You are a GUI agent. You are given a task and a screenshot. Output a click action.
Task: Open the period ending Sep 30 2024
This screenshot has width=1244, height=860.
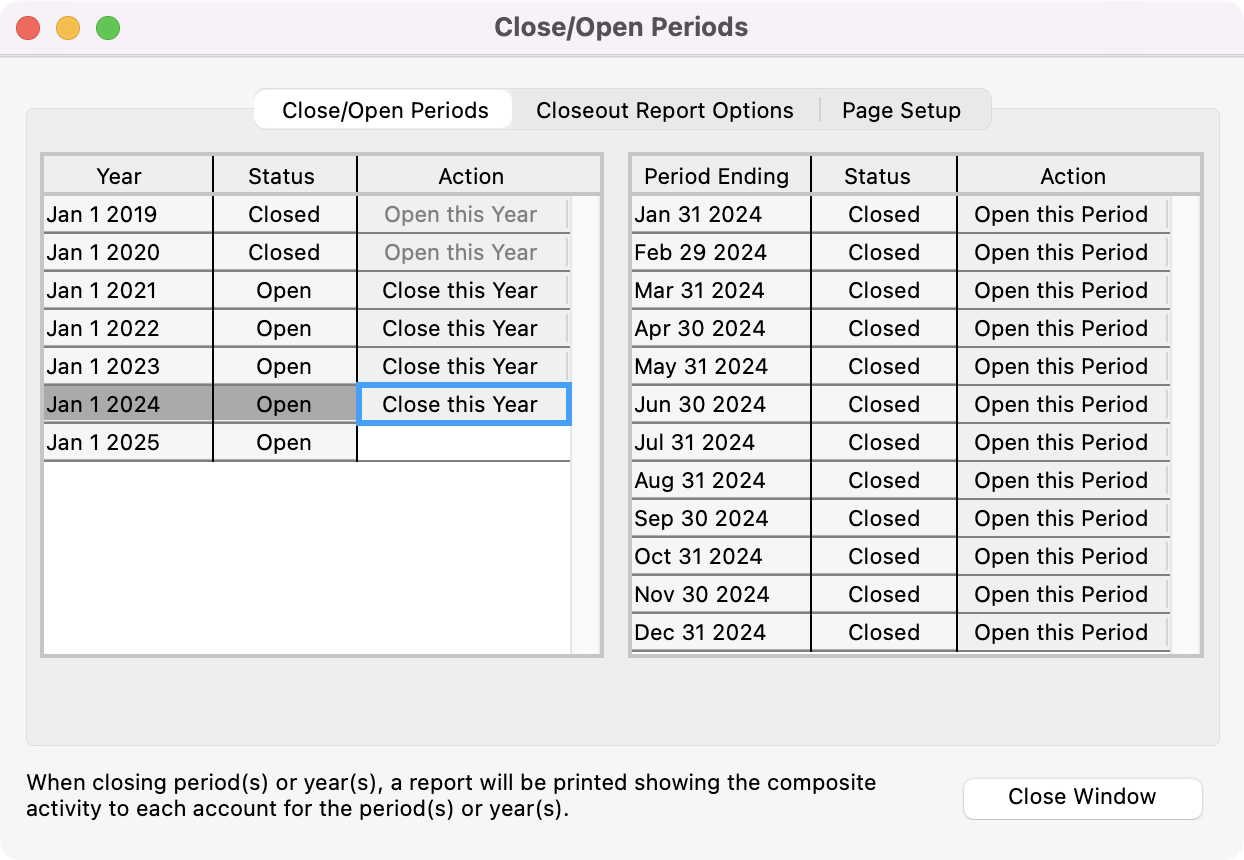coord(1061,519)
